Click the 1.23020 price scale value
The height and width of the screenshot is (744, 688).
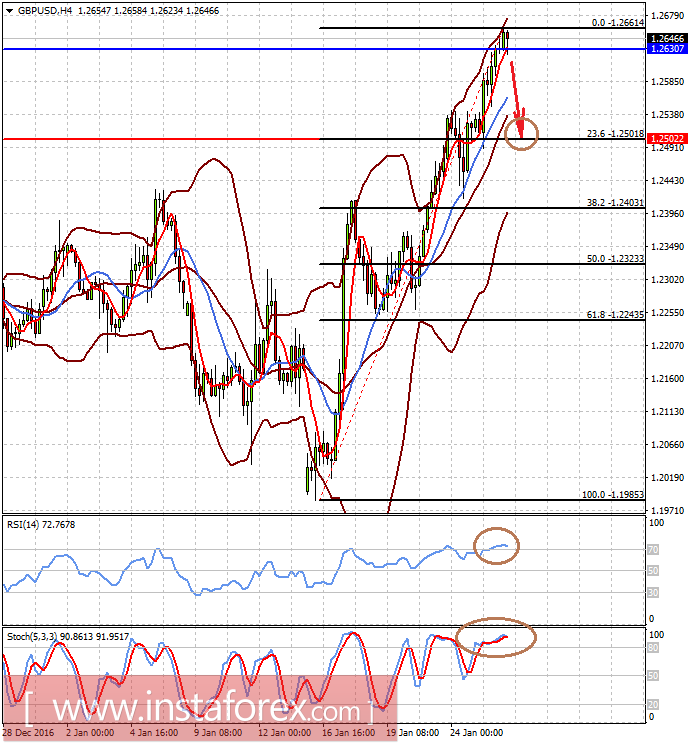(668, 279)
